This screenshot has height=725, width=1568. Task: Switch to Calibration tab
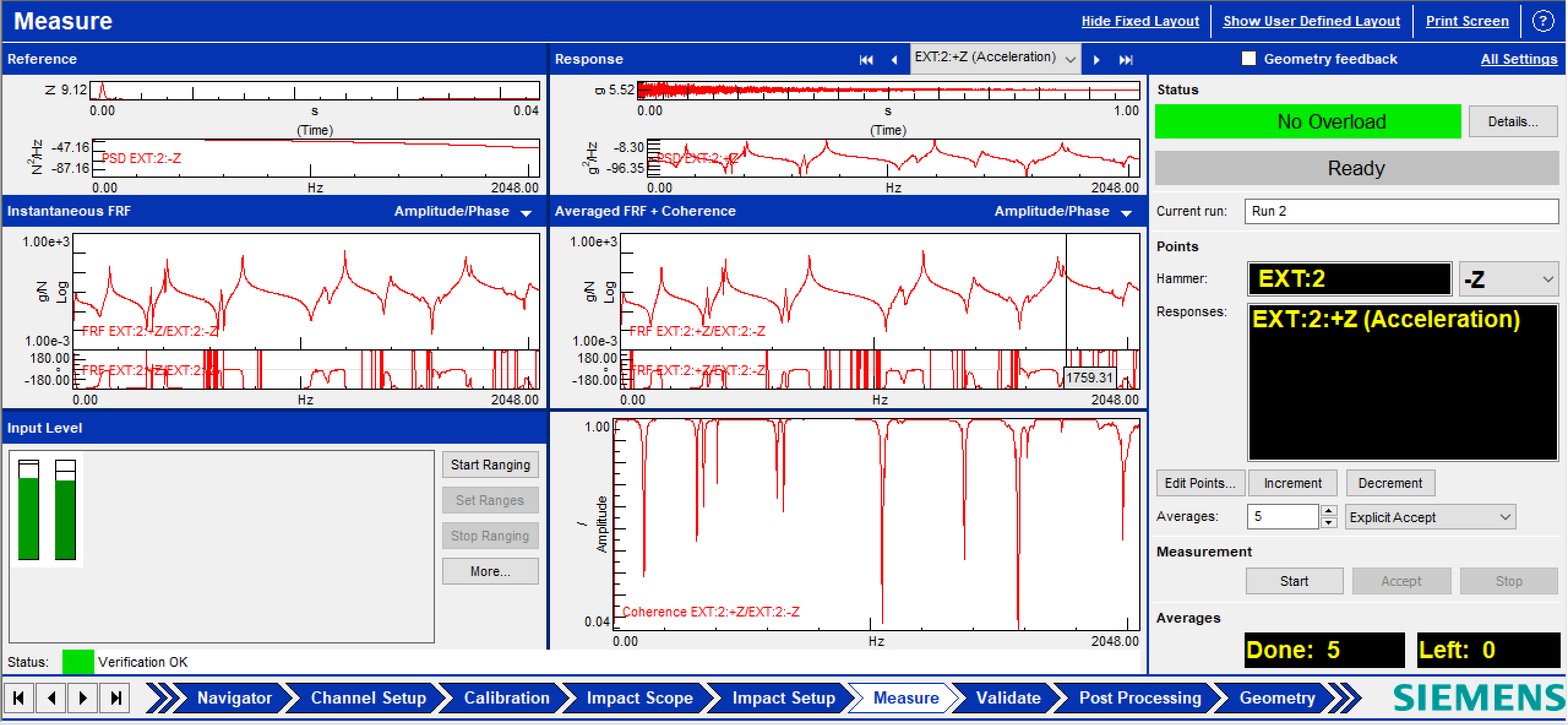coord(507,698)
